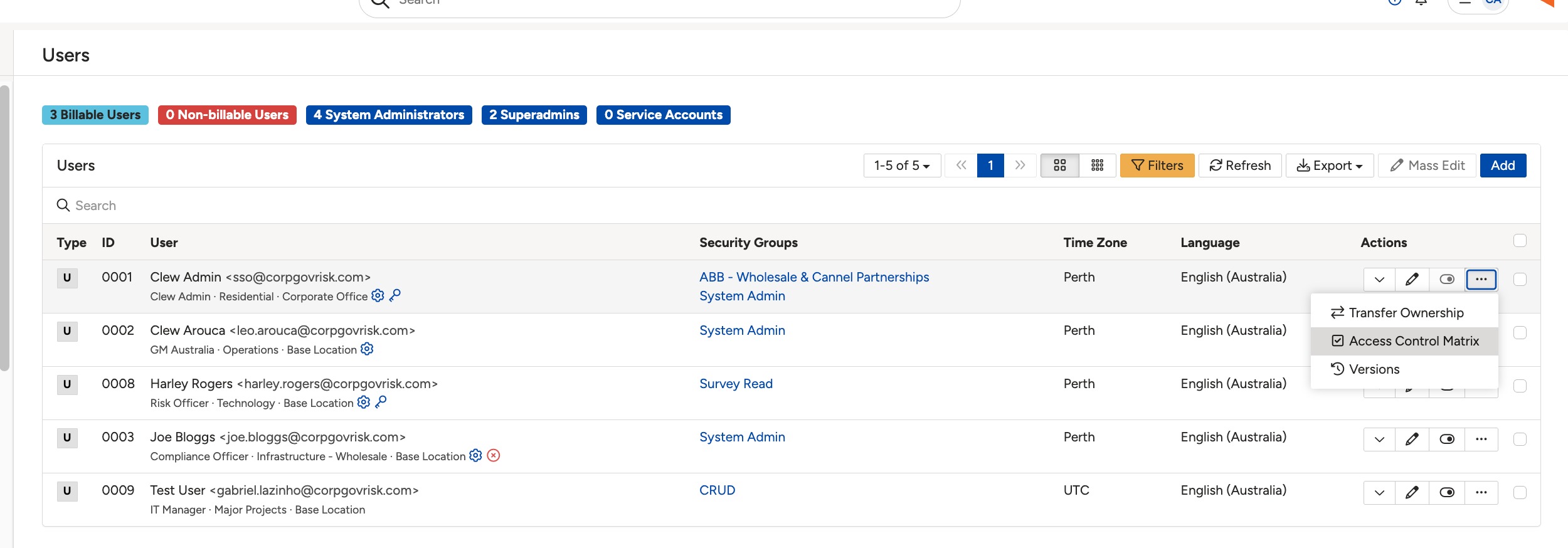Open ABB - Wholesale & Cannel Partnerships group
The height and width of the screenshot is (548, 1568).
814,277
